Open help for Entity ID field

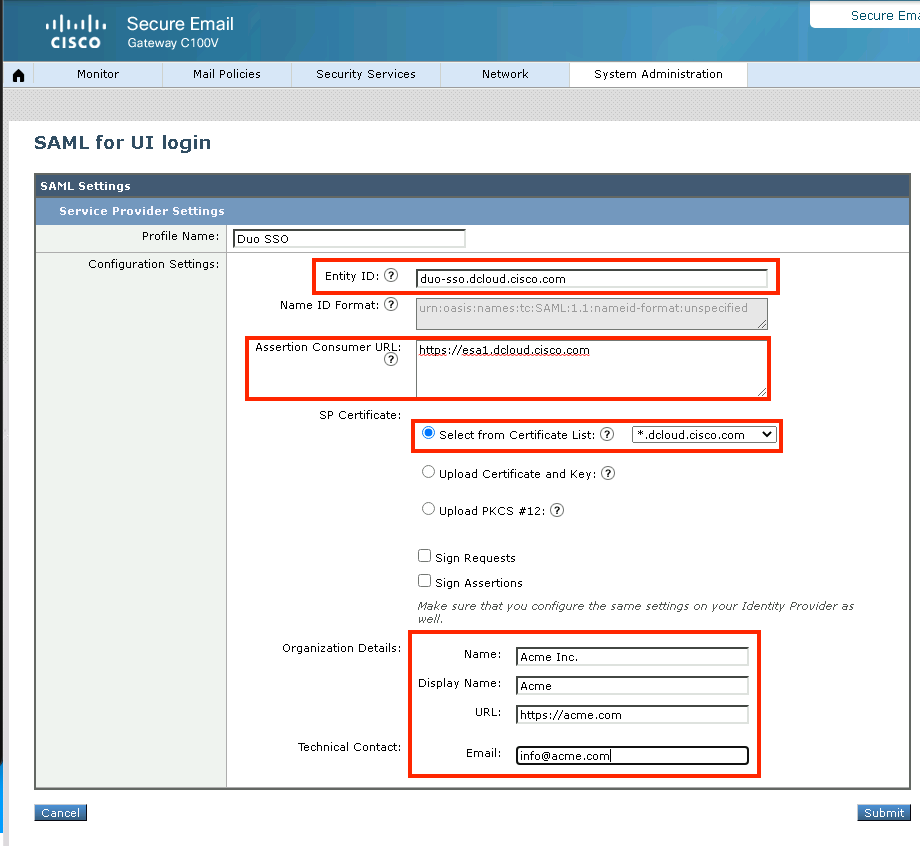tap(390, 277)
